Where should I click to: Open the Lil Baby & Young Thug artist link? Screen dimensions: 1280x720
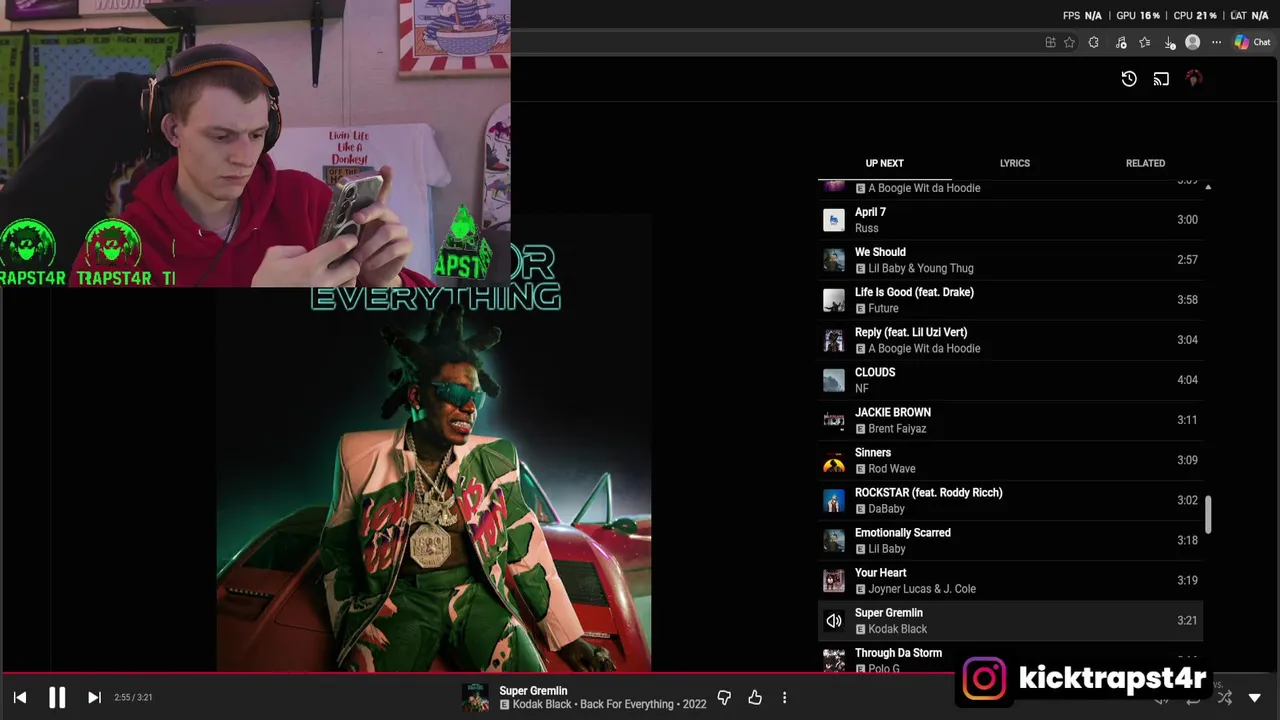pyautogui.click(x=920, y=268)
